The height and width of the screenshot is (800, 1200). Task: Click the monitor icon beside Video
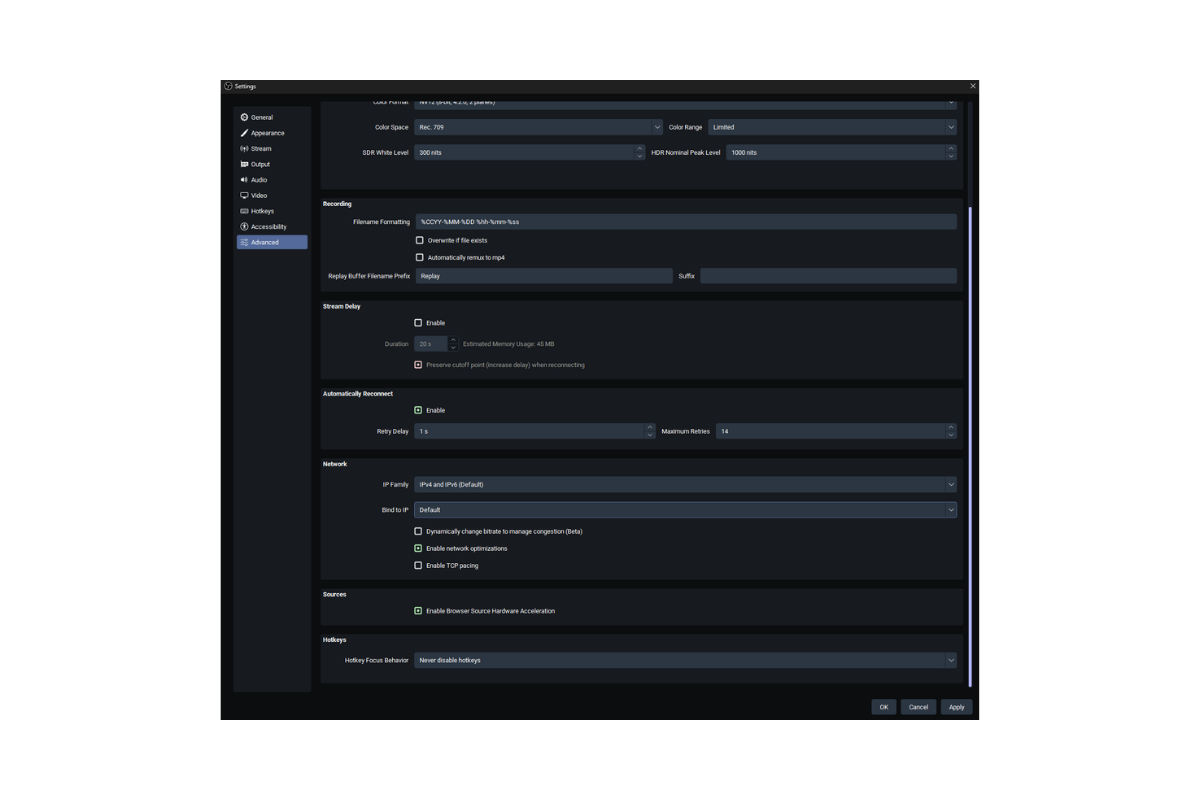(x=244, y=195)
